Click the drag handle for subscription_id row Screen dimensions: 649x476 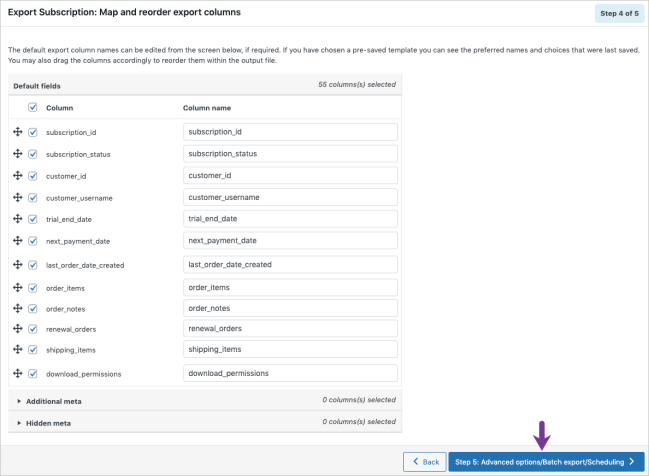[x=18, y=132]
